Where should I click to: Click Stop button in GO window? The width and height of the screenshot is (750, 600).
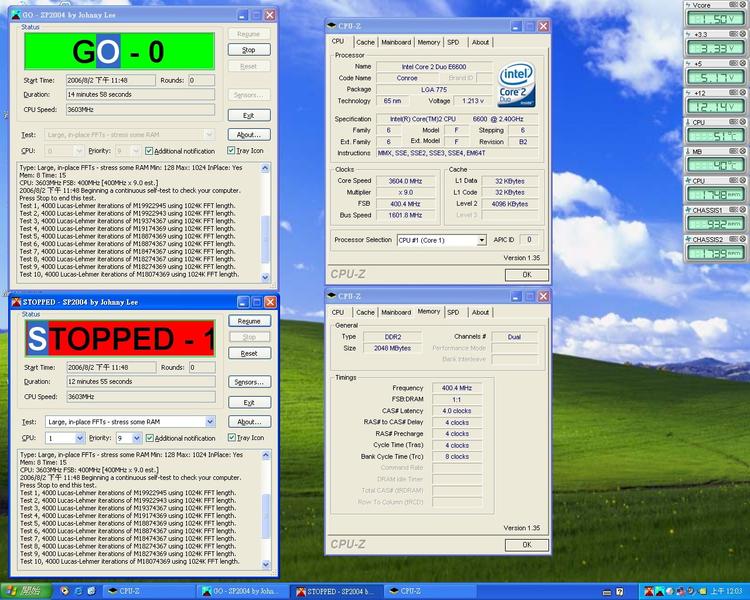[249, 50]
